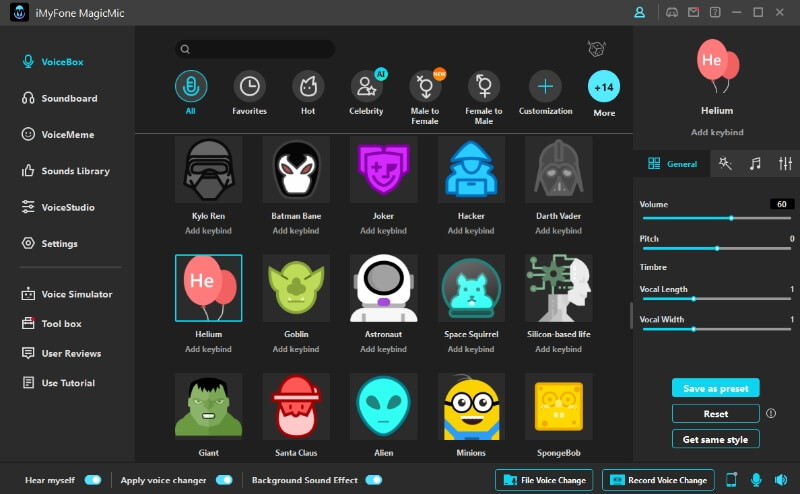The width and height of the screenshot is (800, 494).
Task: Open Settings in sidebar
Action: [49, 243]
